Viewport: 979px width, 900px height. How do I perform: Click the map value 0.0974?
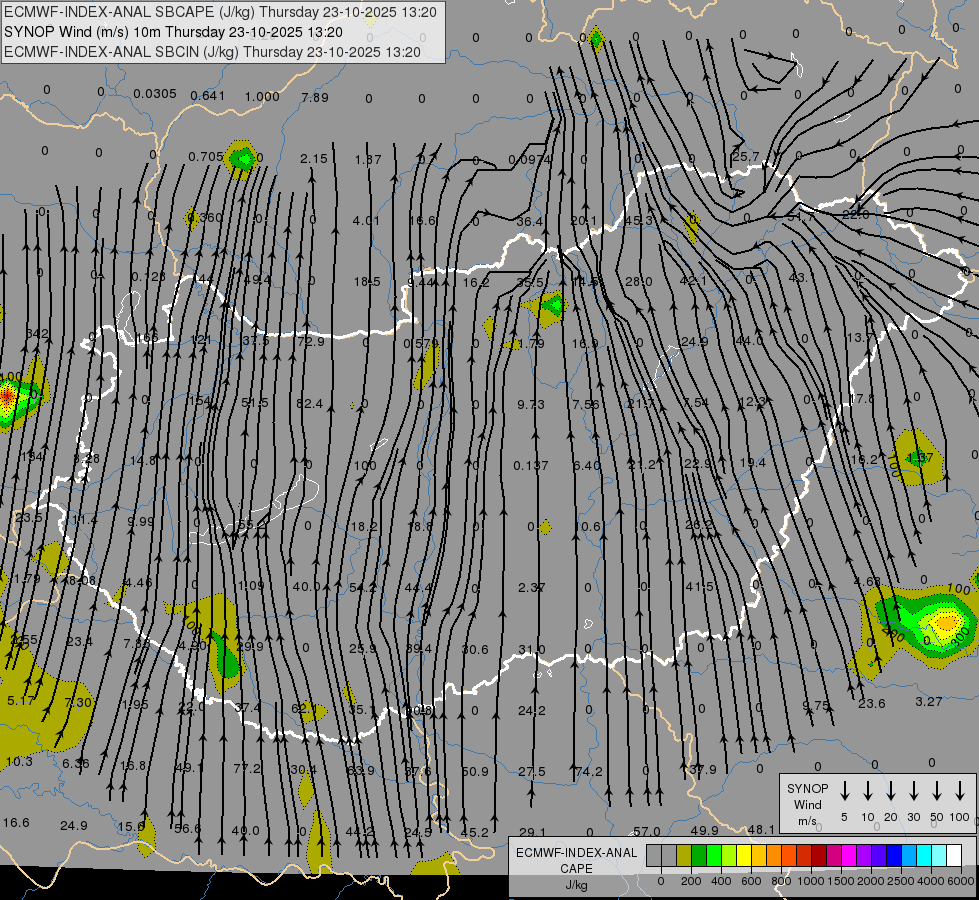[529, 160]
